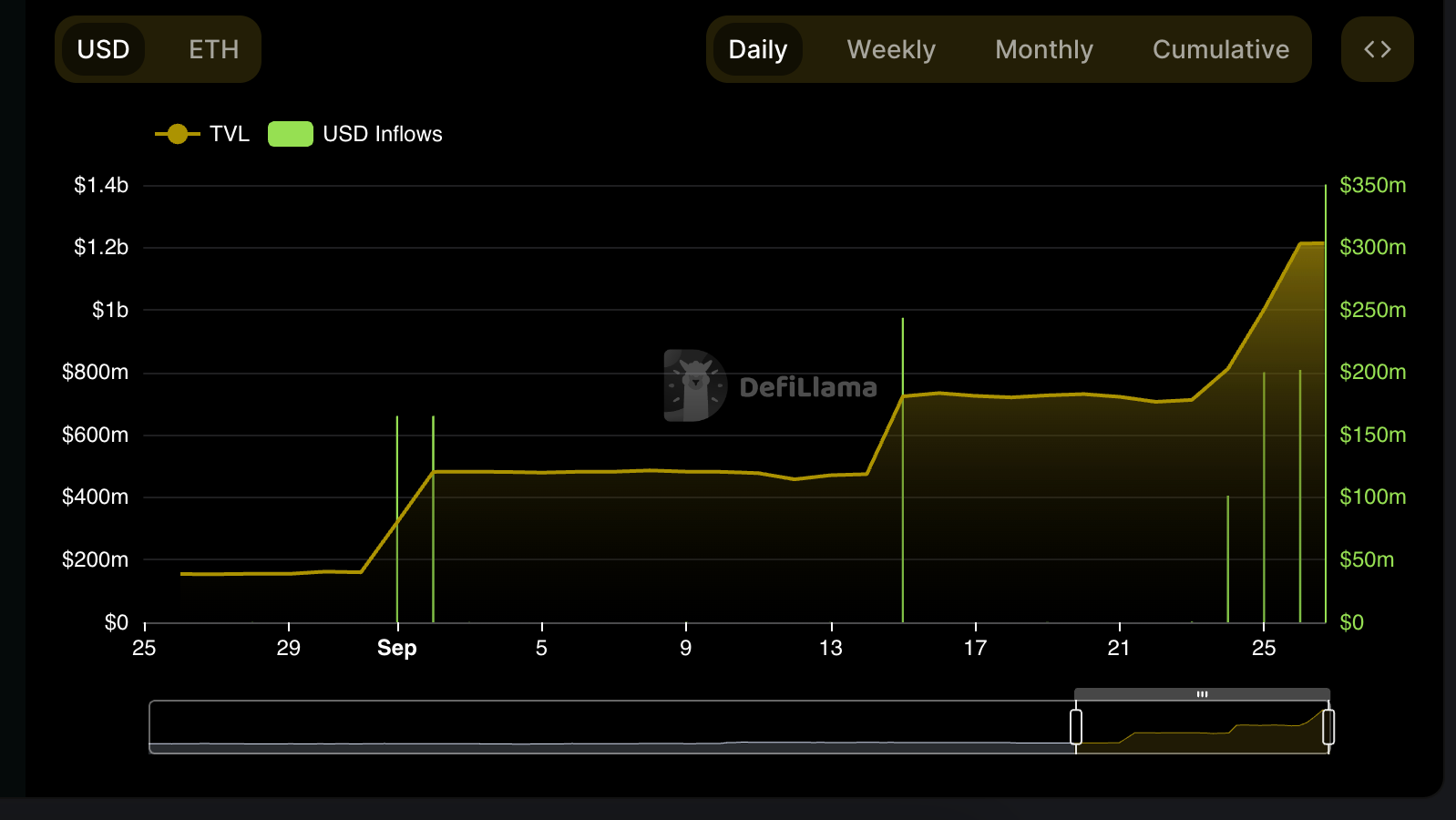Click the Sep 24 inflow bar

tap(1228, 559)
